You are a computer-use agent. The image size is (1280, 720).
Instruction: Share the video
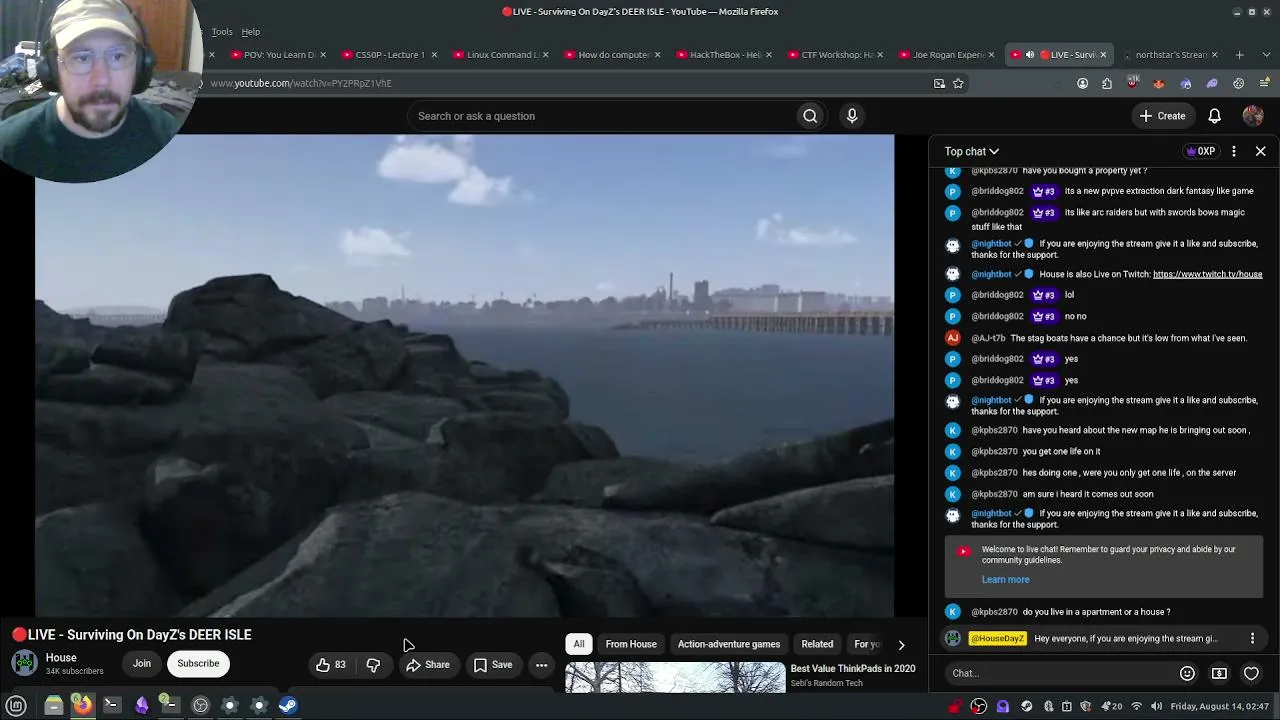coord(427,665)
